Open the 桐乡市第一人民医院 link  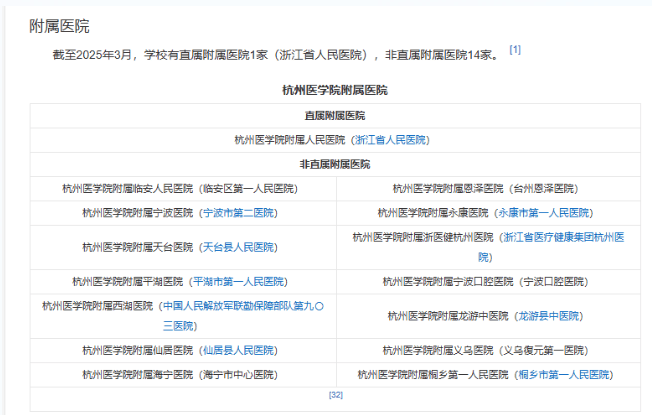click(x=564, y=375)
